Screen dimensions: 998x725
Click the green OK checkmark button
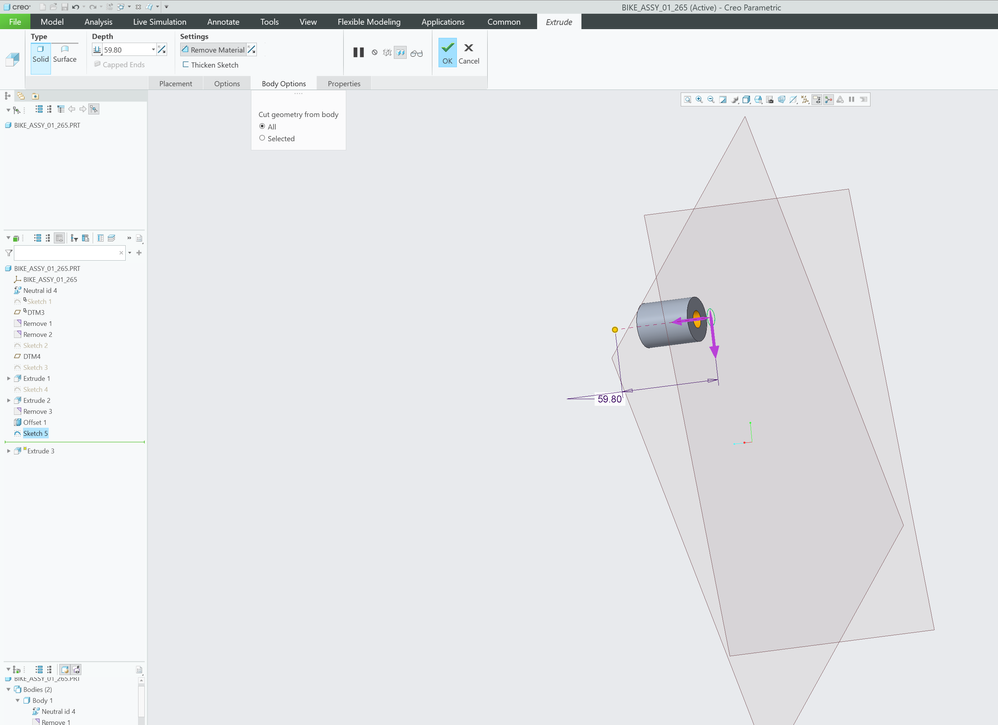tap(447, 52)
